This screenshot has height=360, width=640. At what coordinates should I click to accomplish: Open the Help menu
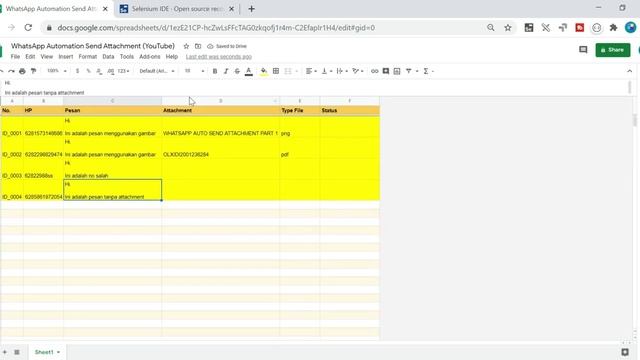(x=171, y=57)
